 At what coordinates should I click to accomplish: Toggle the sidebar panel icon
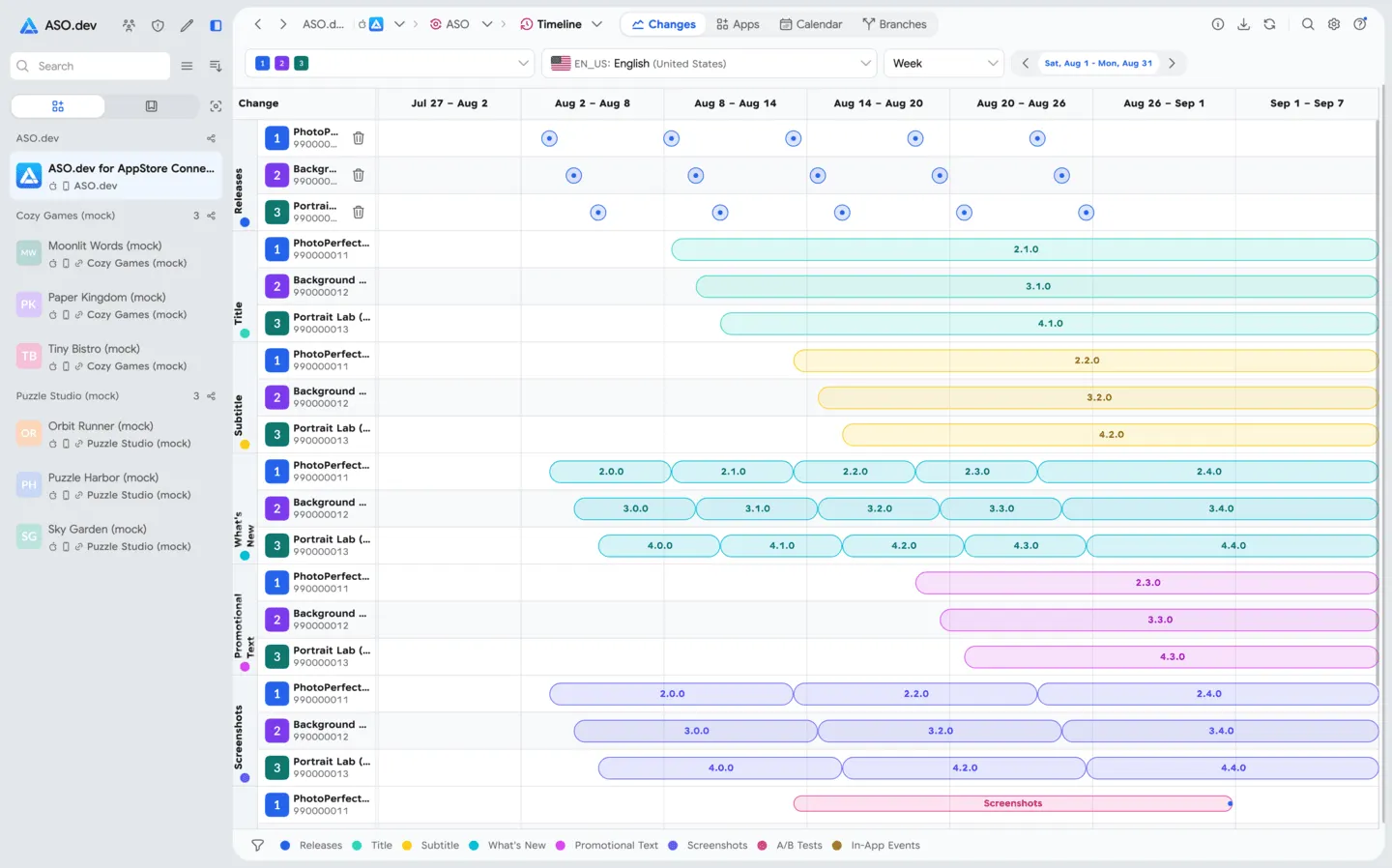(x=216, y=25)
